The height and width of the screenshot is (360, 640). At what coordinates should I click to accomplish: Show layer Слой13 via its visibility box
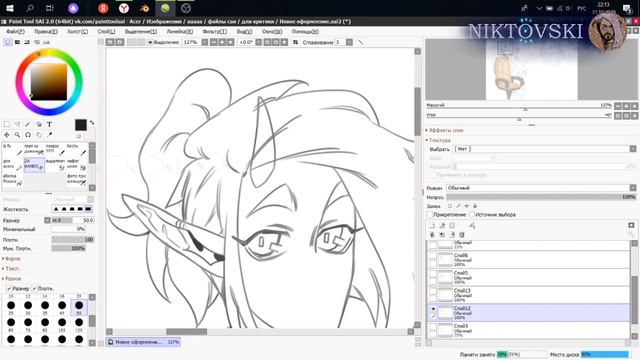tap(433, 291)
